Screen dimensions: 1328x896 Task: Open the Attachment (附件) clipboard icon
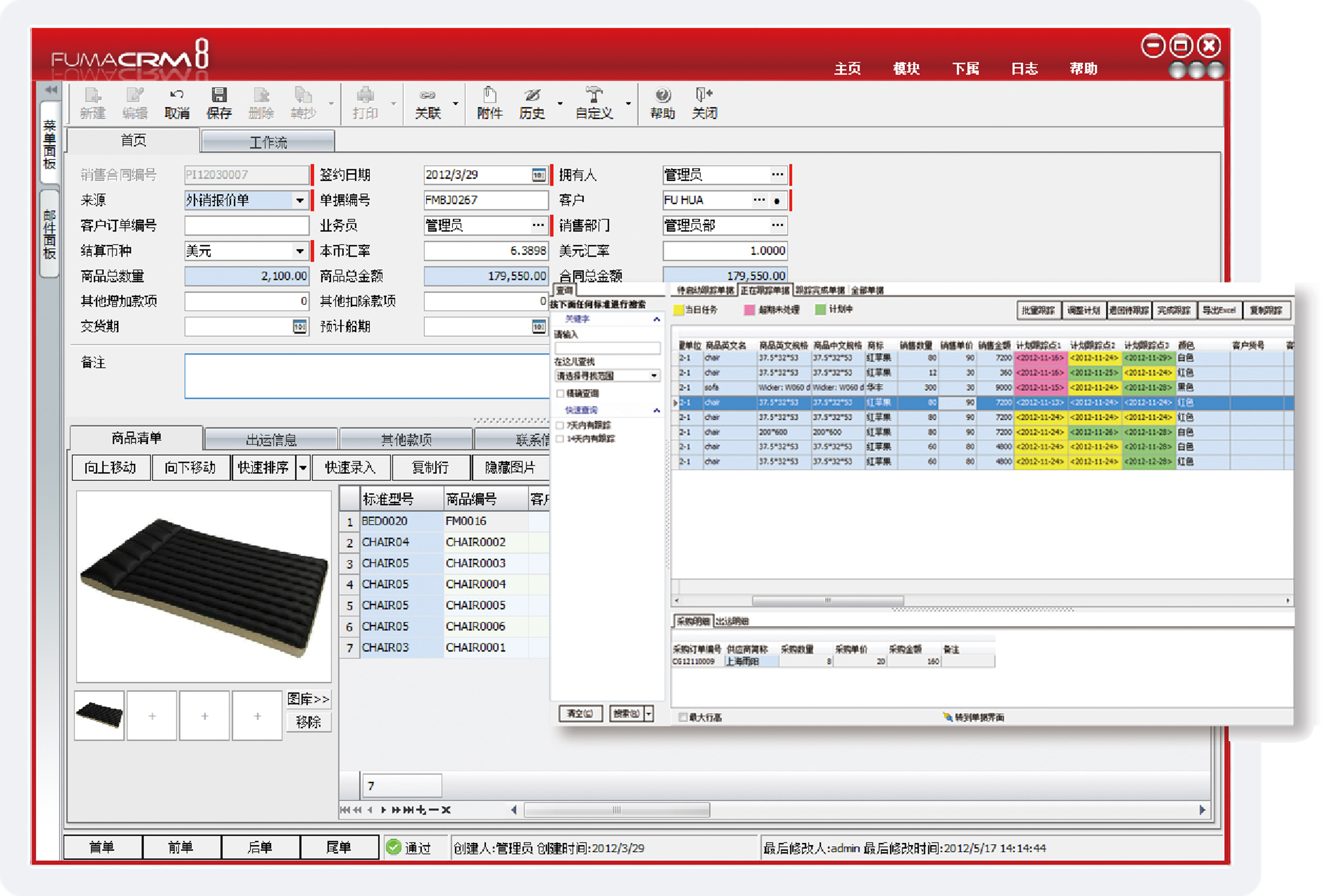click(490, 96)
